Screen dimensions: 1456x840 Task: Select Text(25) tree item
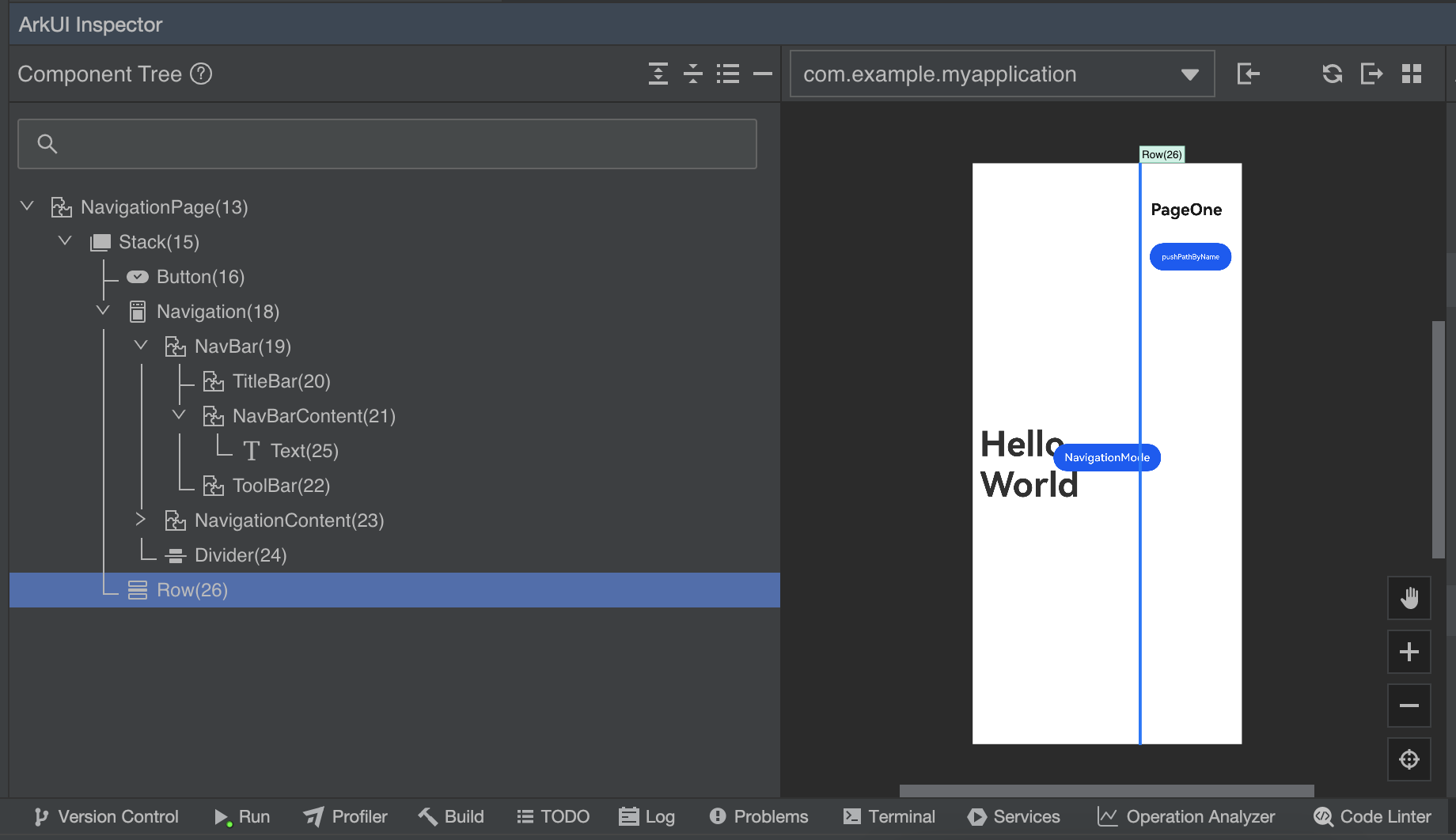[304, 451]
